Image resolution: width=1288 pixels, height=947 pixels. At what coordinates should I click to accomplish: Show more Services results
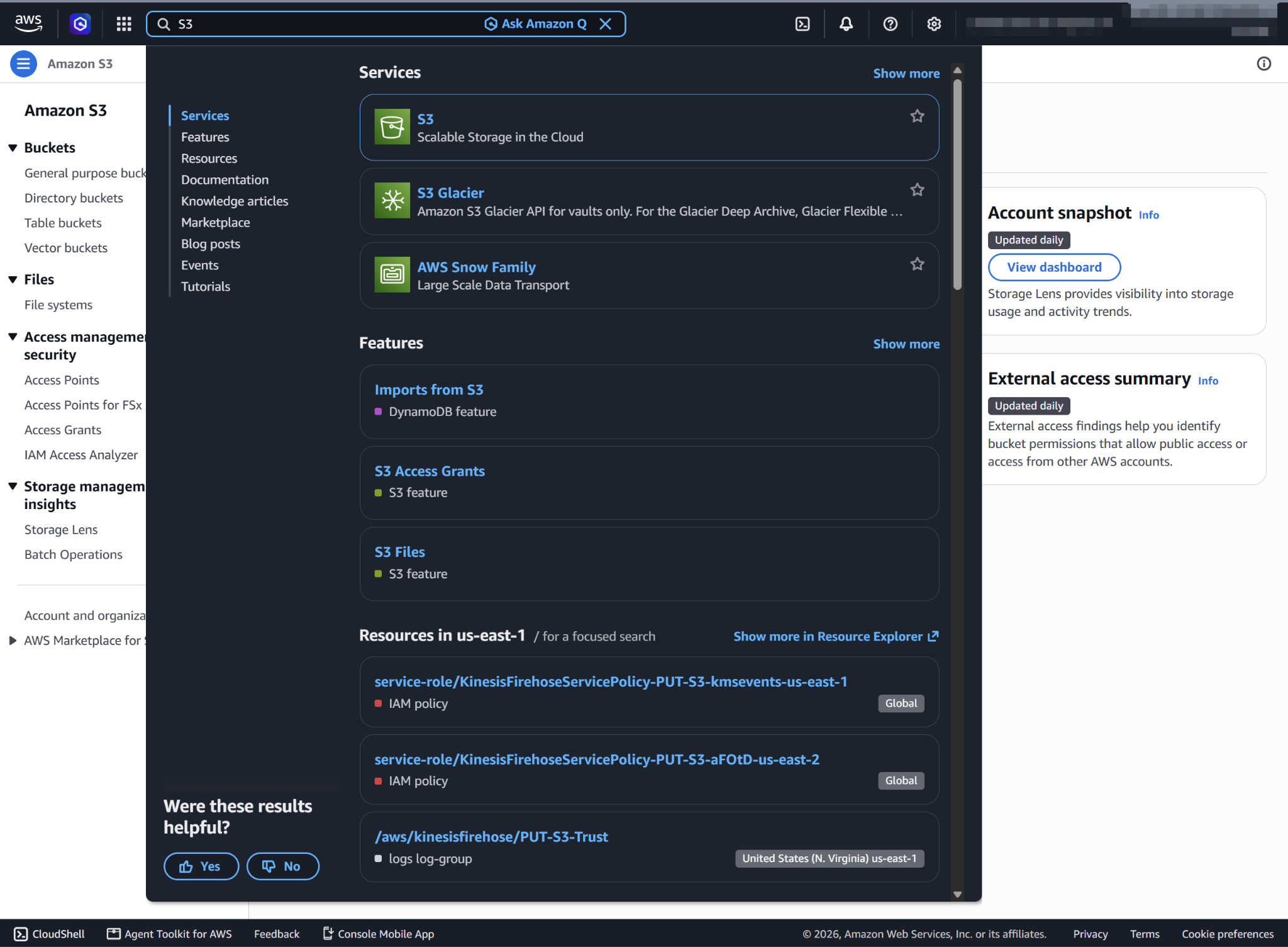pos(906,74)
